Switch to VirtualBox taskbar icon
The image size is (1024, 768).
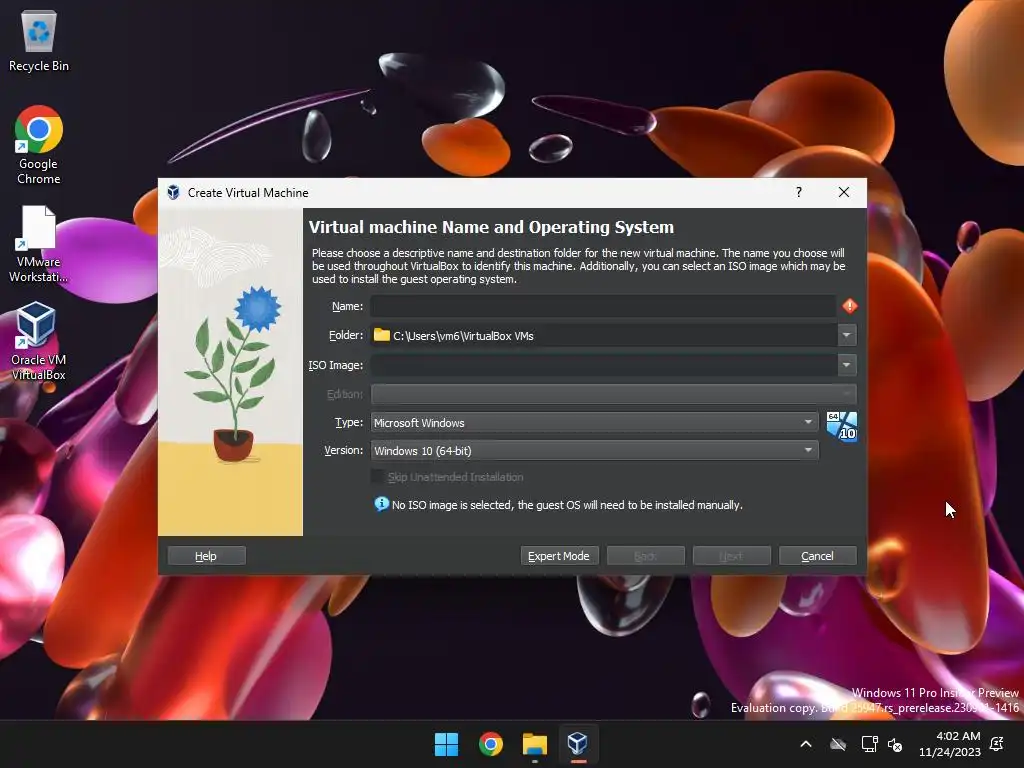(578, 744)
